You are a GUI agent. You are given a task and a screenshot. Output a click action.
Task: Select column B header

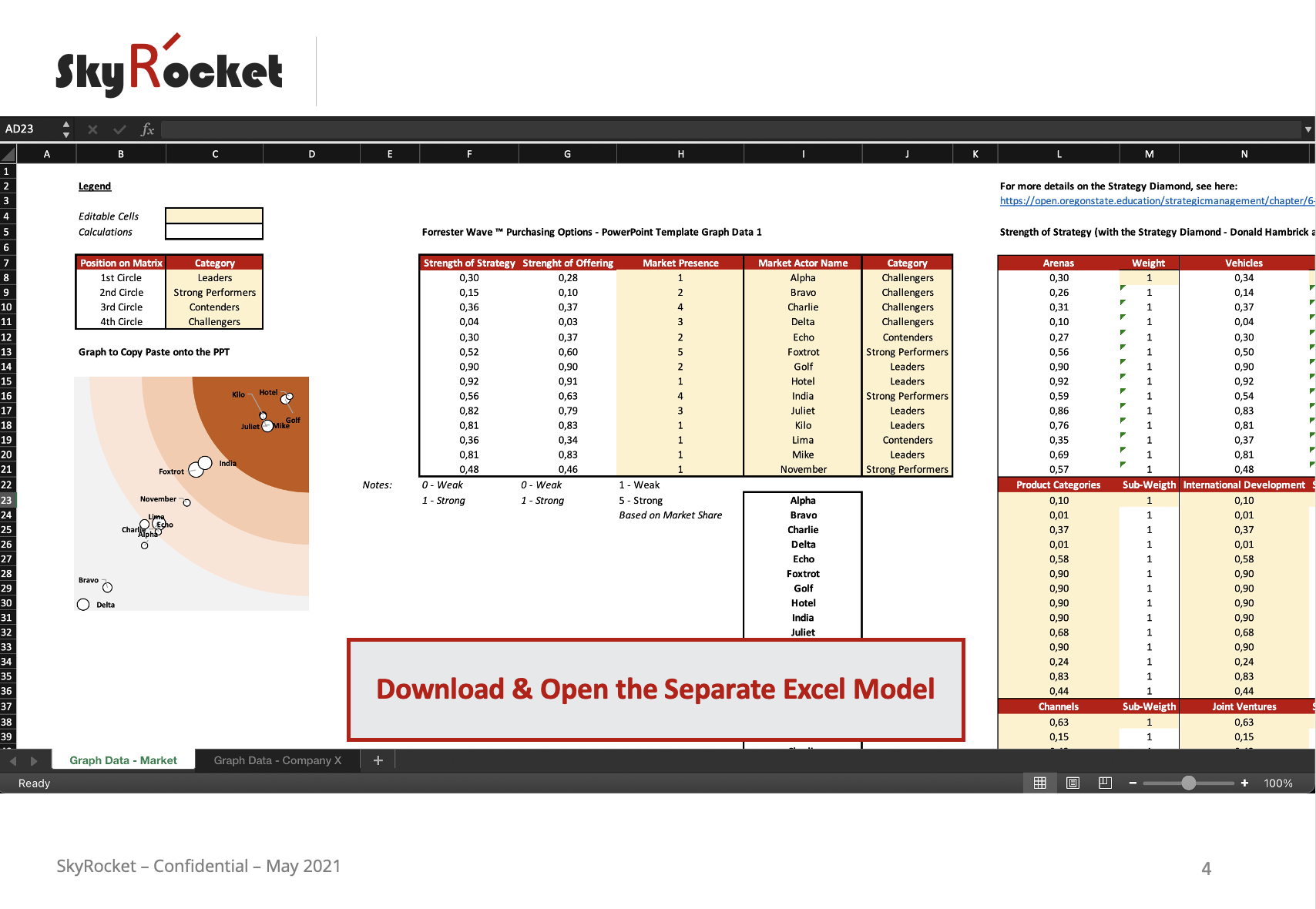pos(121,154)
